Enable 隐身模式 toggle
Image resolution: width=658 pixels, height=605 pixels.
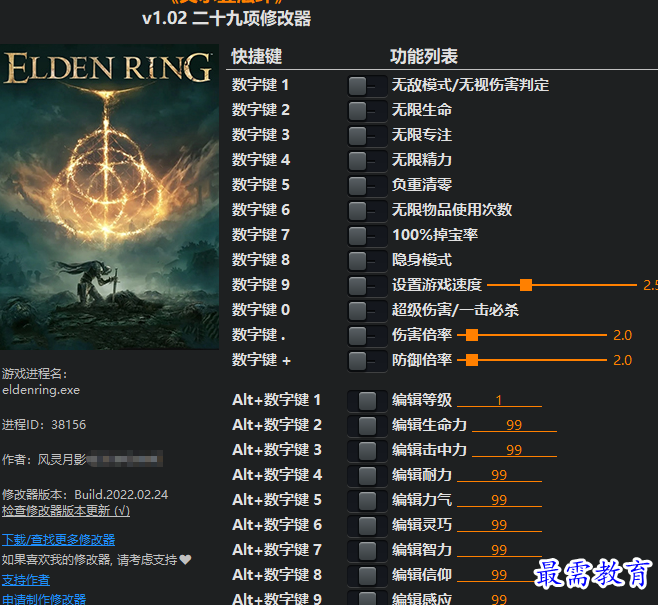(x=367, y=261)
